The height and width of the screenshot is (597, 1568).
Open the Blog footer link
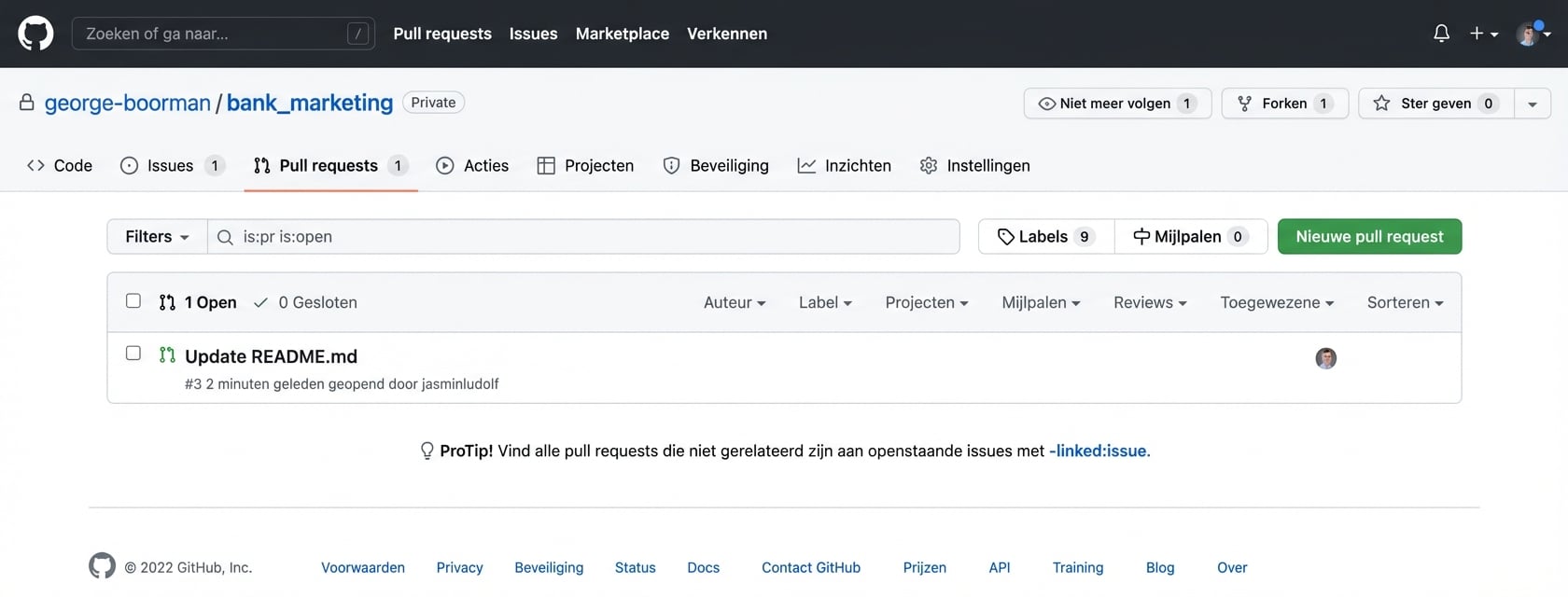1160,567
